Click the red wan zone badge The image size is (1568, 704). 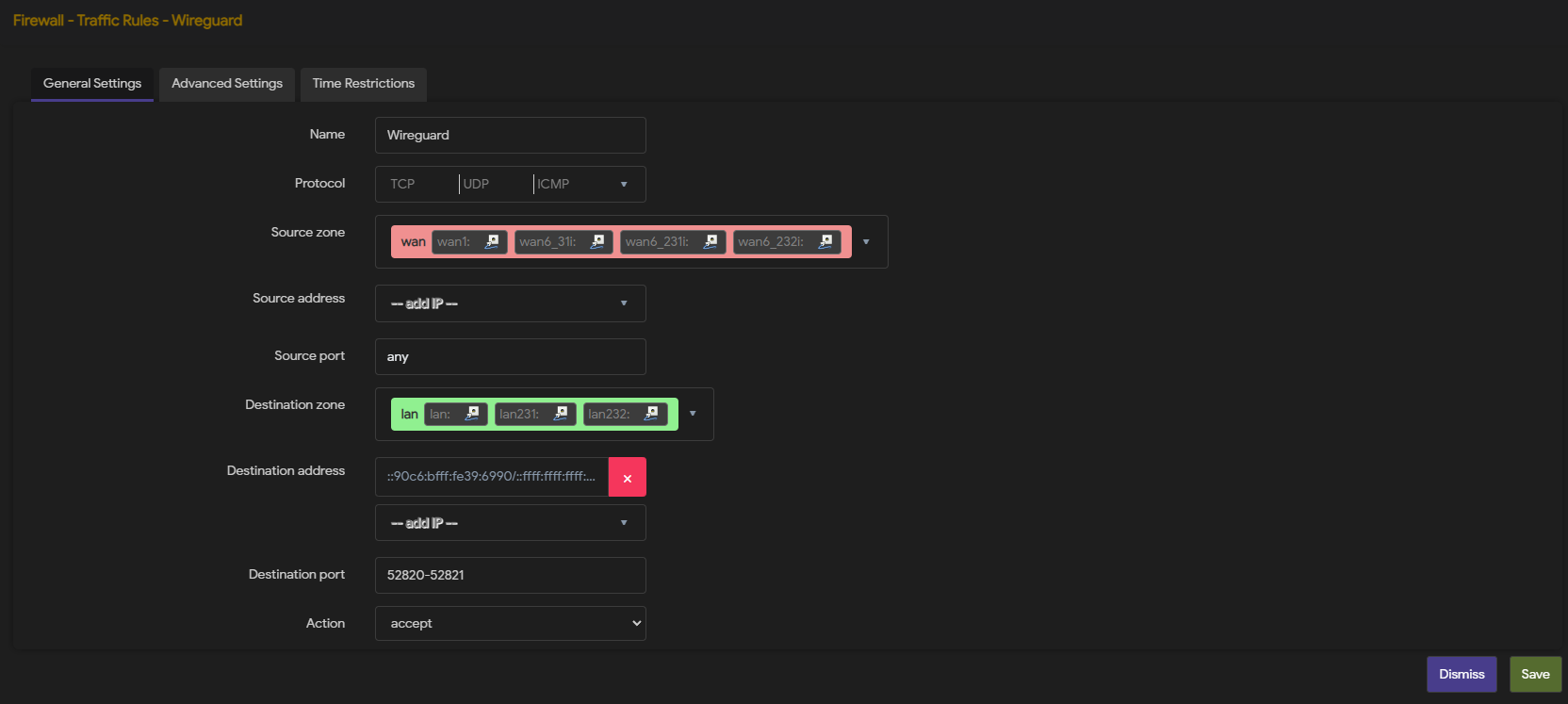[413, 242]
